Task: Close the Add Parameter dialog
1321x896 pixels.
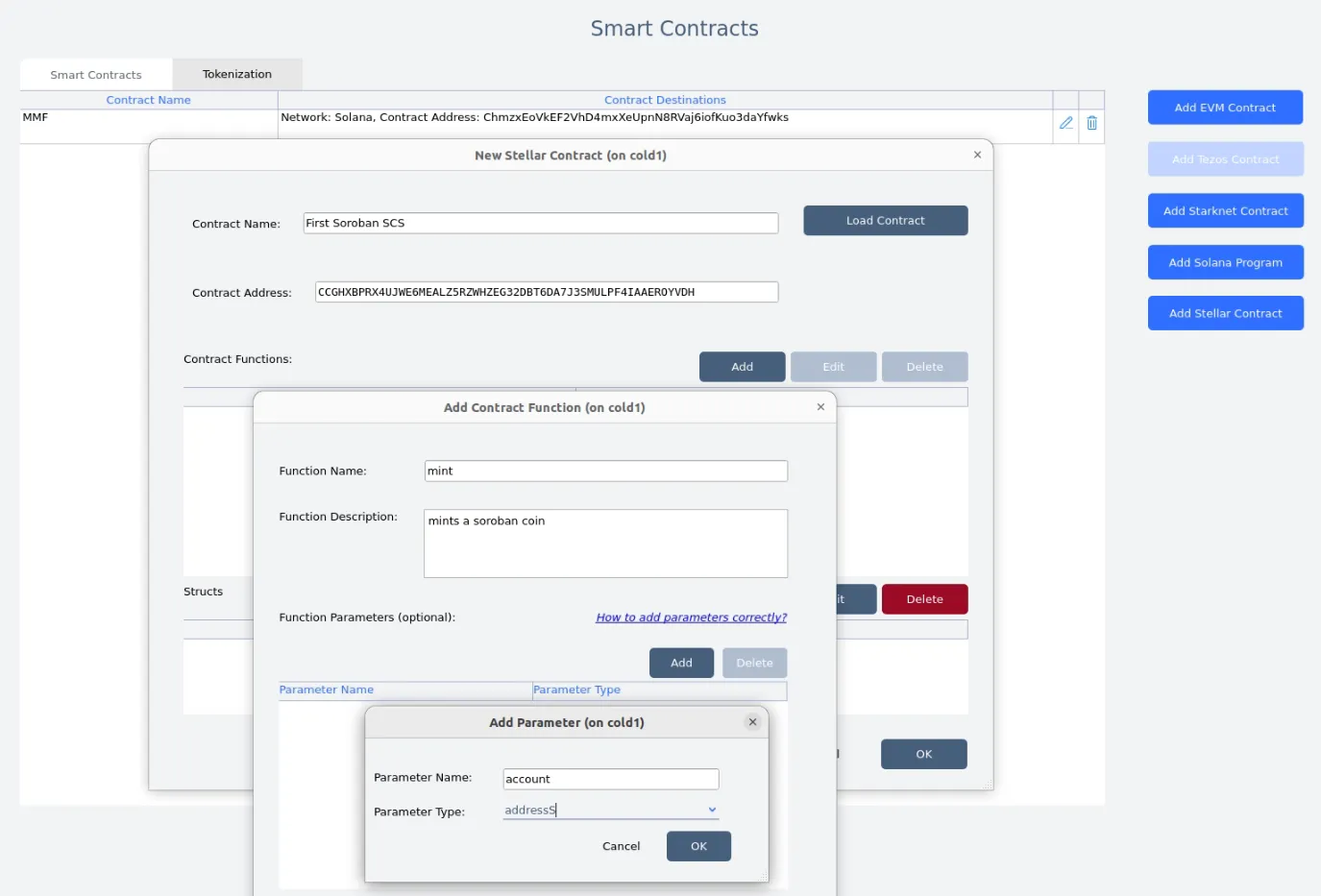Action: (752, 722)
